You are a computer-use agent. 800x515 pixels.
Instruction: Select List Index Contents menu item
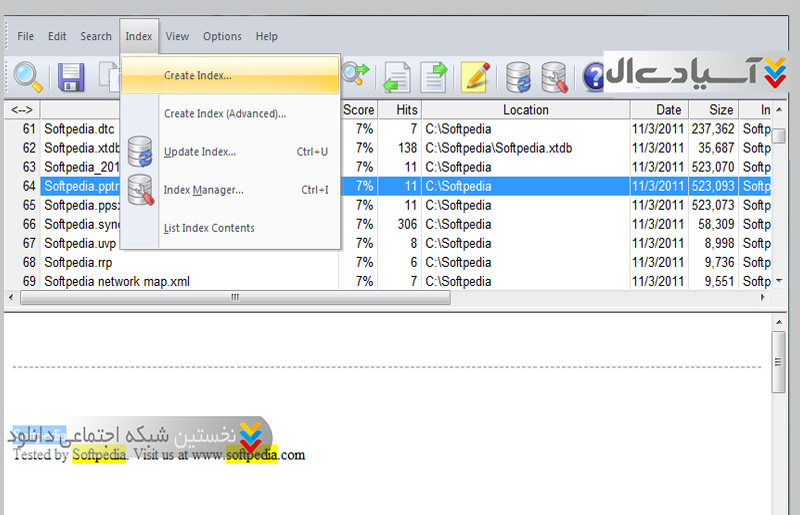coord(209,228)
